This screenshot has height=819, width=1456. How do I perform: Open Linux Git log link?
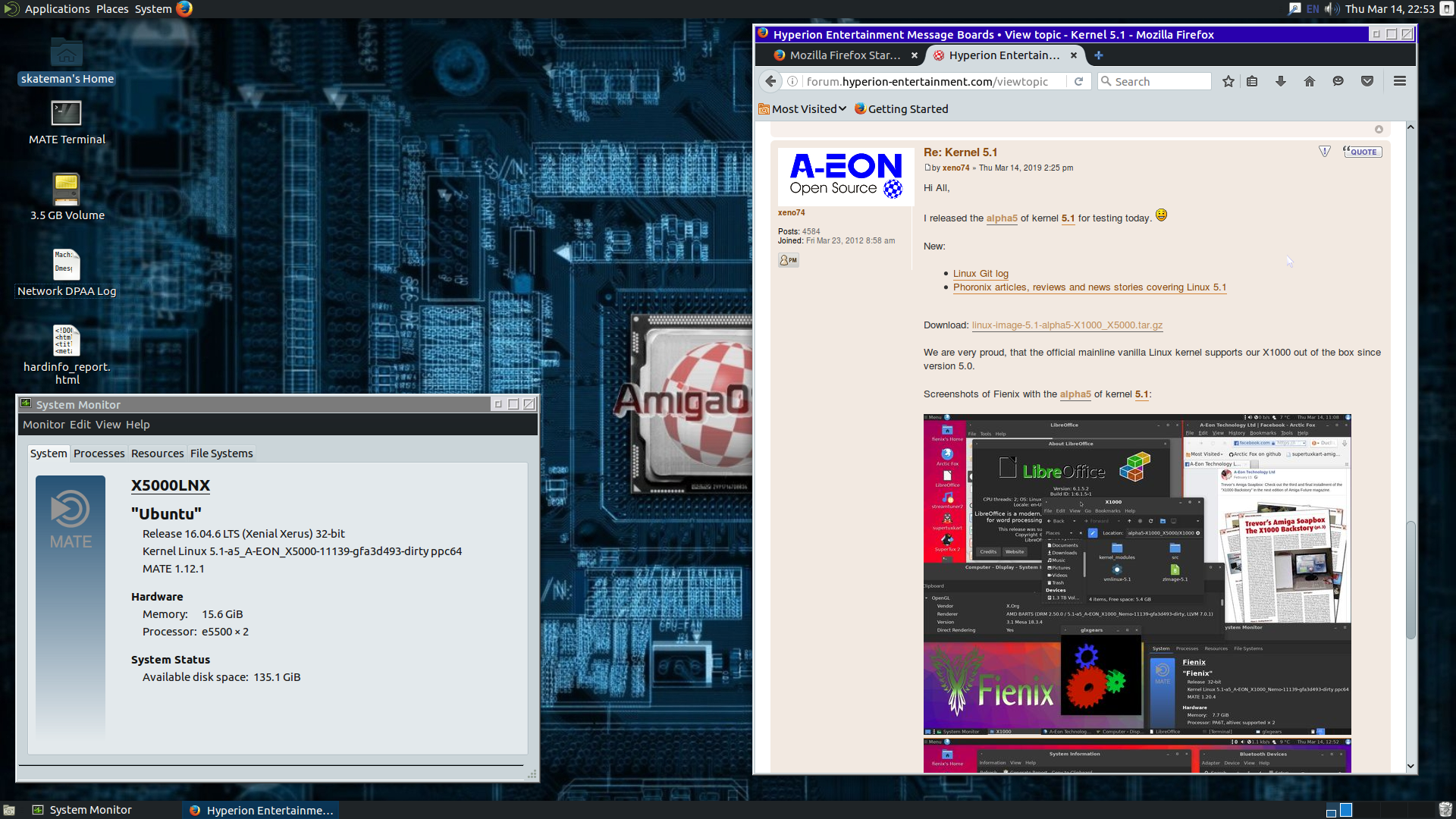981,274
